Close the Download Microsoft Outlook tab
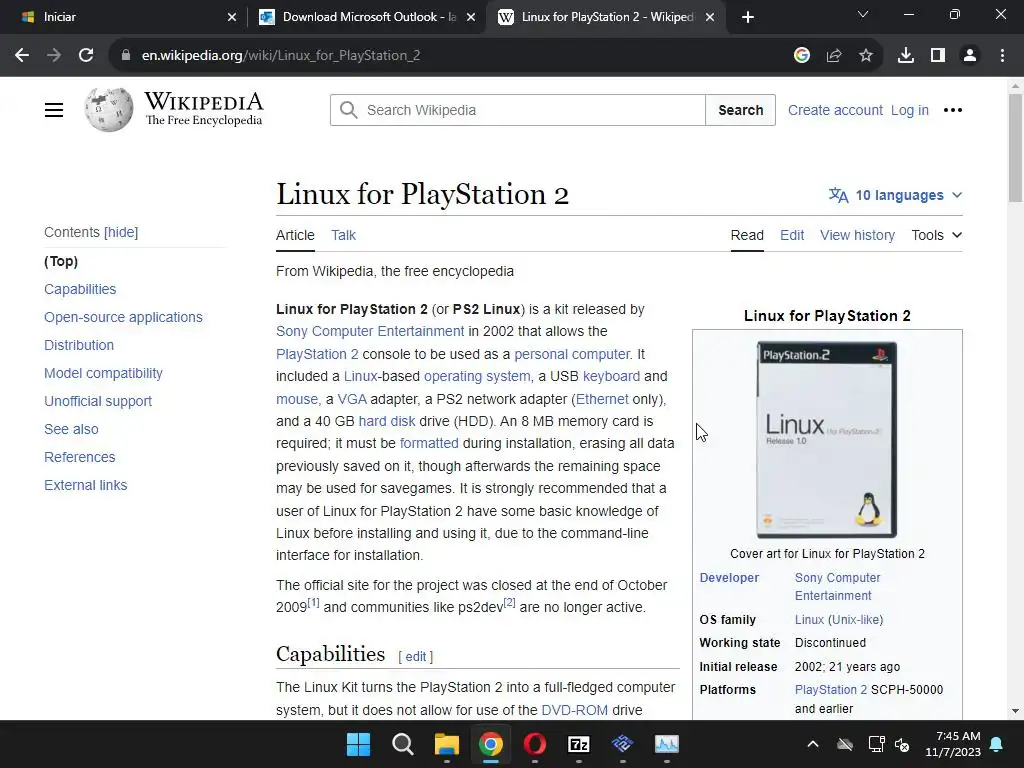Image resolution: width=1024 pixels, height=768 pixels. point(470,17)
